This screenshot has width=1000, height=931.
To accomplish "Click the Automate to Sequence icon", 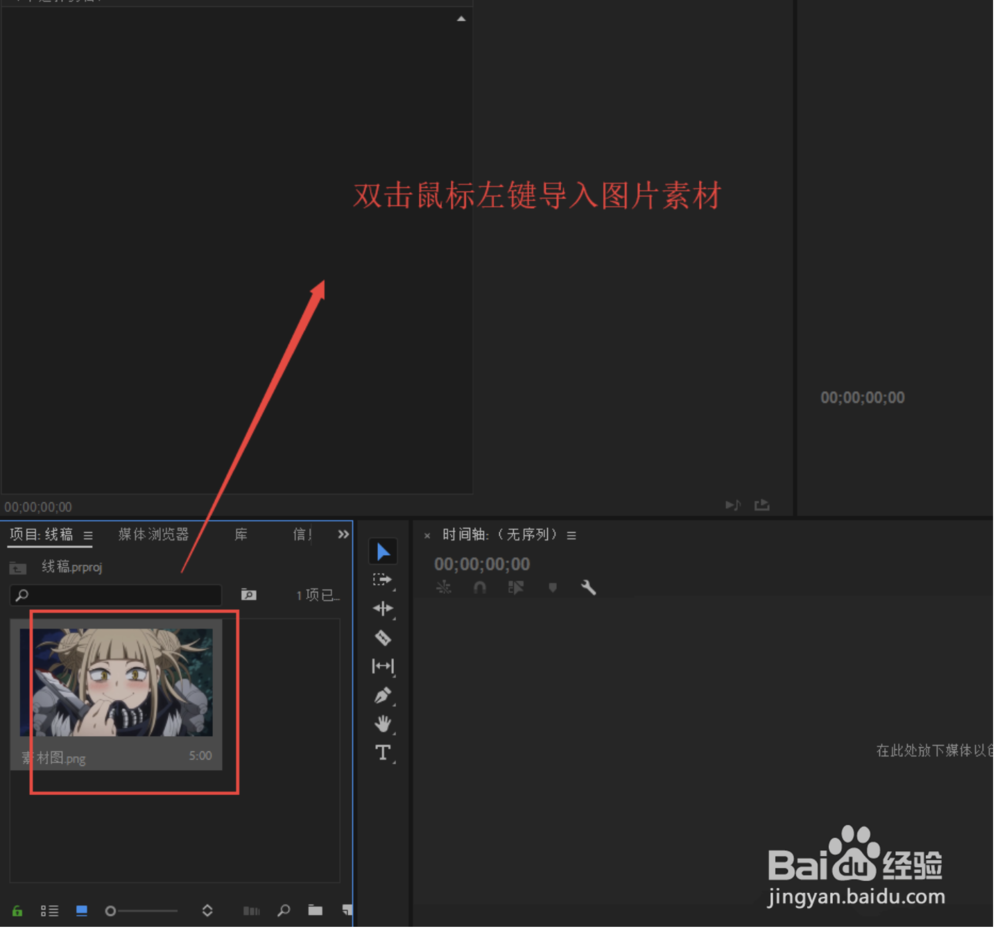I will tap(251, 911).
